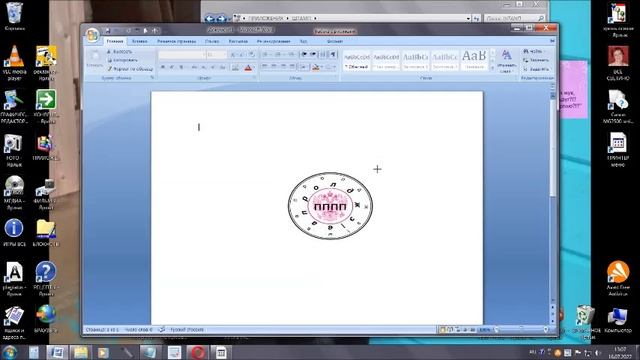The height and width of the screenshot is (360, 640).
Task: Increase paragraph indent
Action: 313,54
